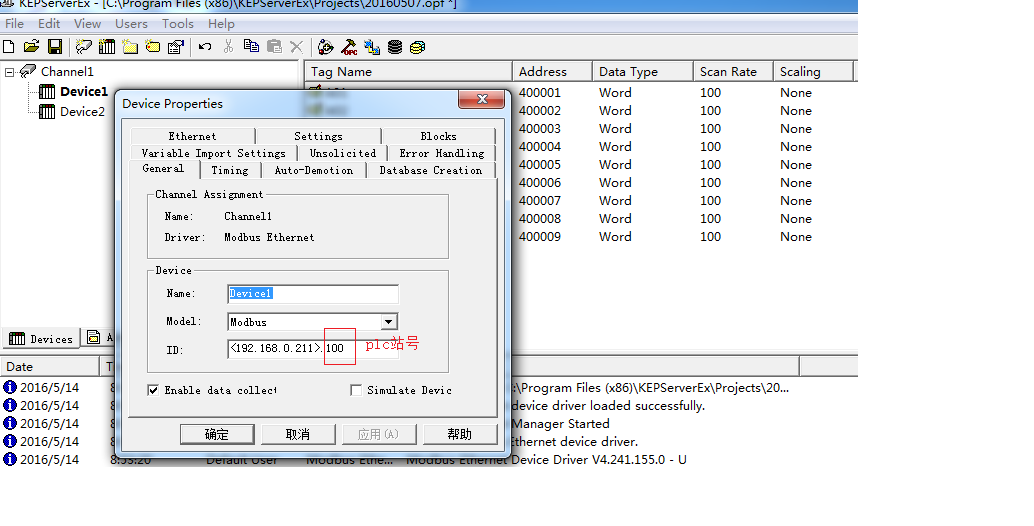This screenshot has width=1034, height=526.
Task: Select Channel1 label in the tree
Action: coord(67,71)
